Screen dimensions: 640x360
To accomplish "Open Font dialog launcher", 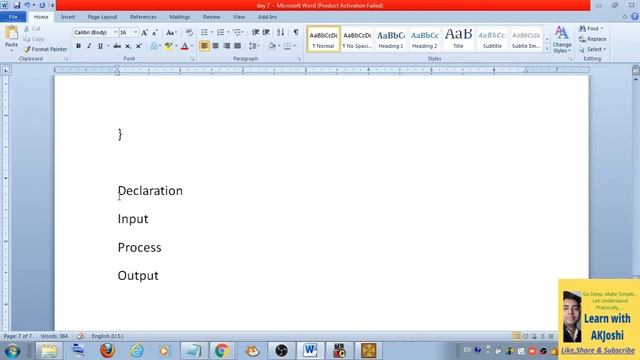I will 193,59.
